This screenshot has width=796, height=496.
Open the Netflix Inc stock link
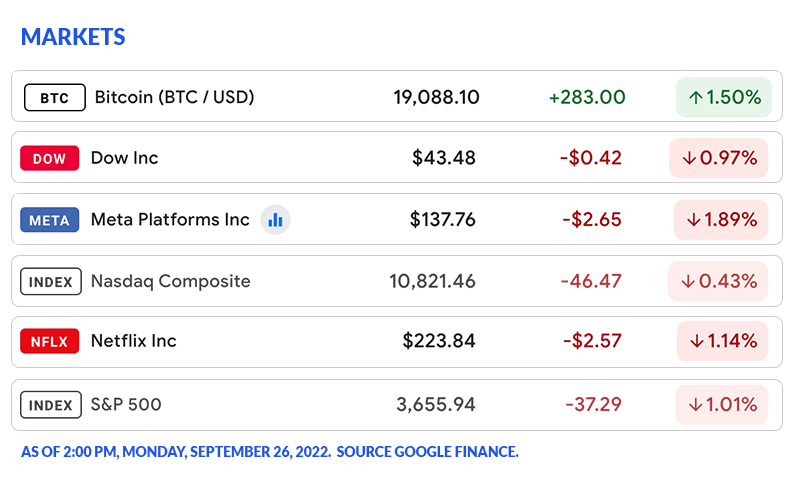(133, 342)
